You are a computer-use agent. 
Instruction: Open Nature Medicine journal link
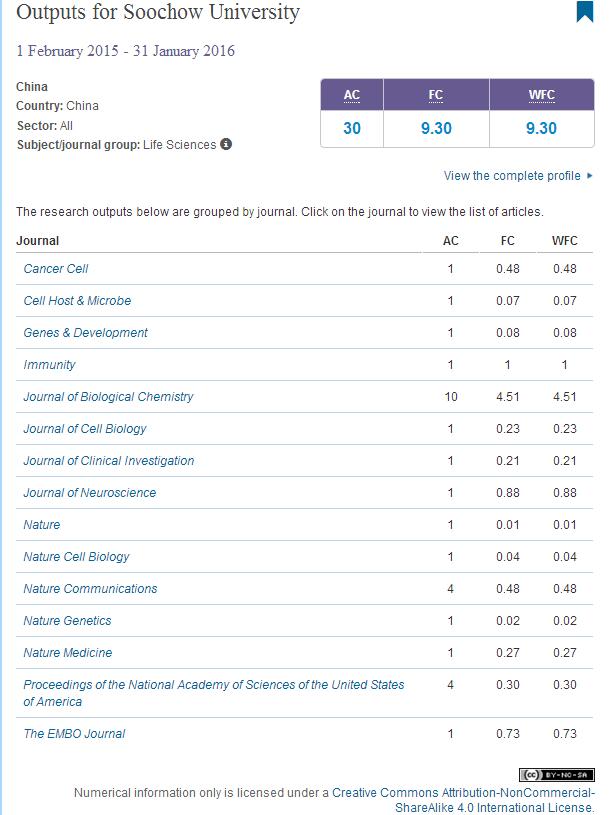point(68,653)
